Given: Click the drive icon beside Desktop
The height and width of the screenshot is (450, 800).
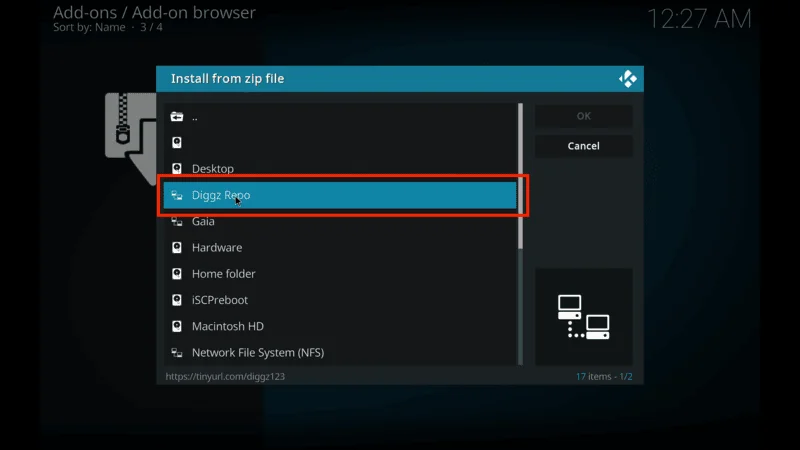Looking at the screenshot, I should tap(177, 169).
